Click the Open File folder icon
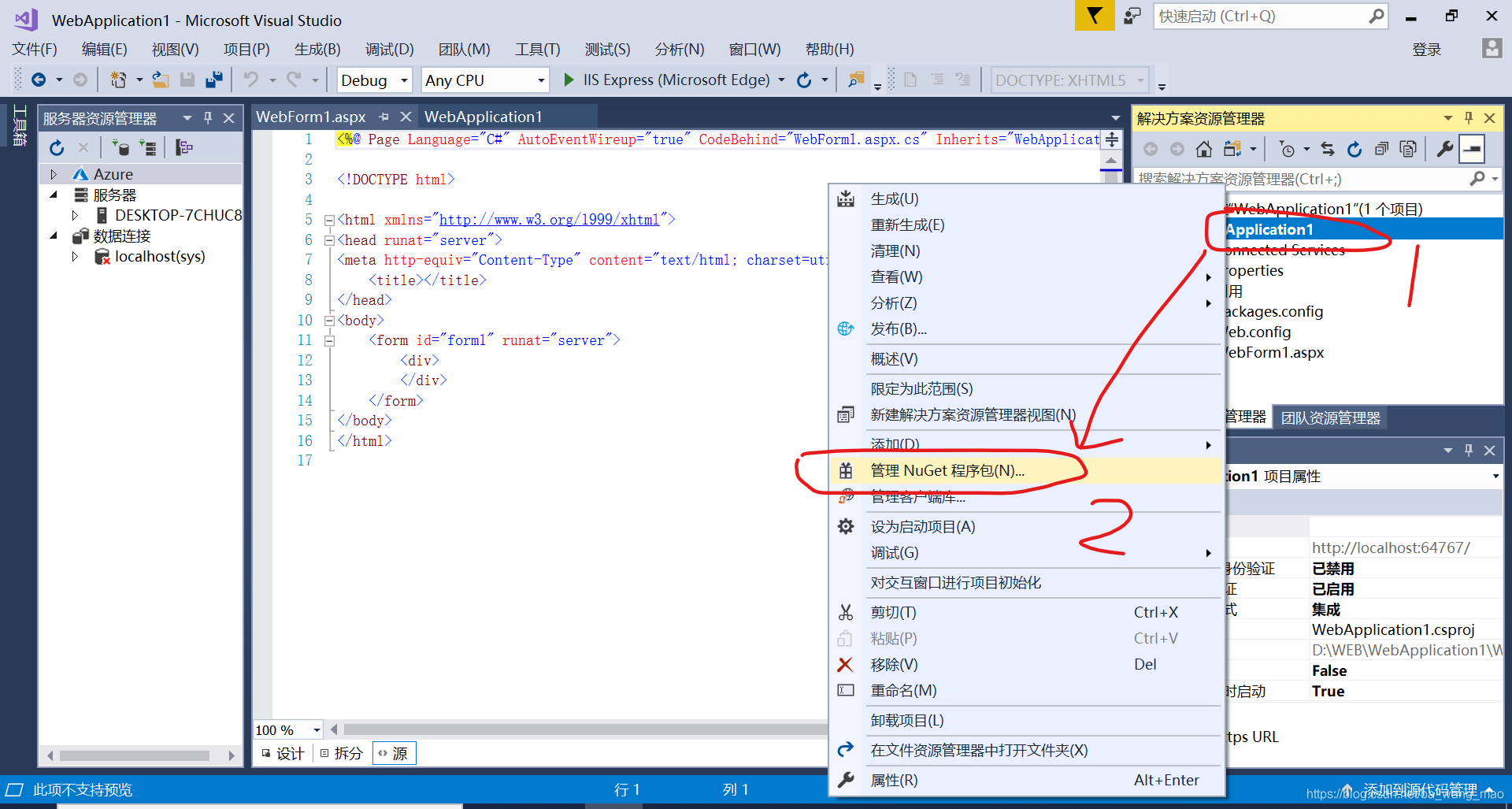The image size is (1512, 809). (x=161, y=80)
